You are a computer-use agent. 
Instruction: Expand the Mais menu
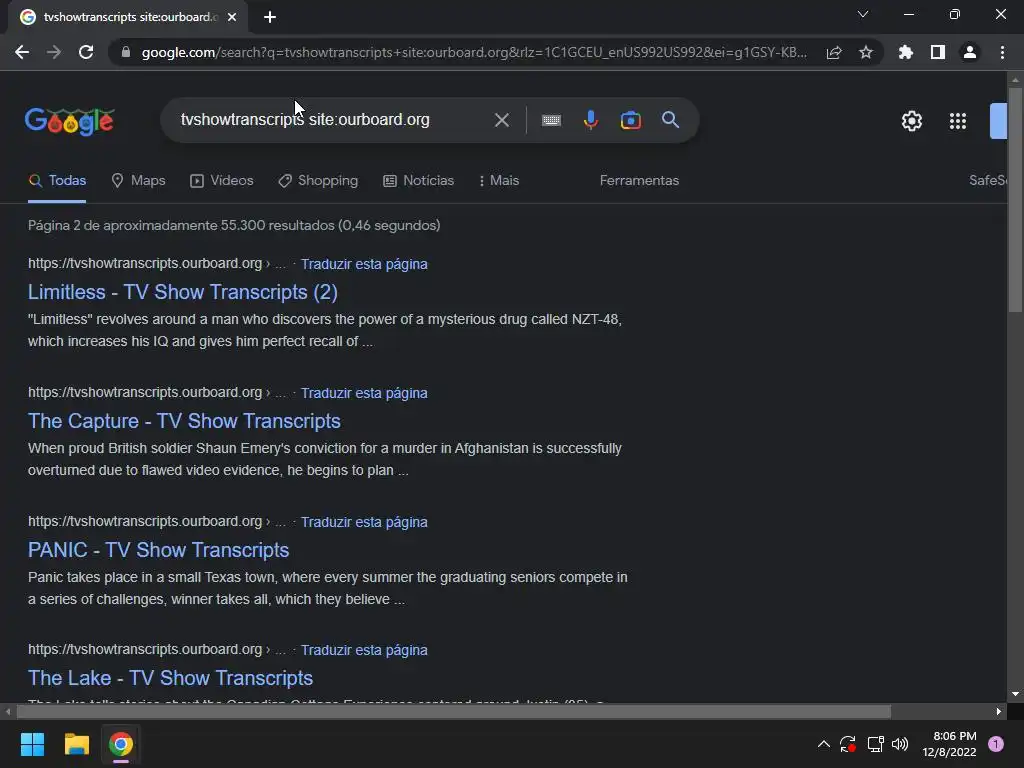[x=500, y=180]
